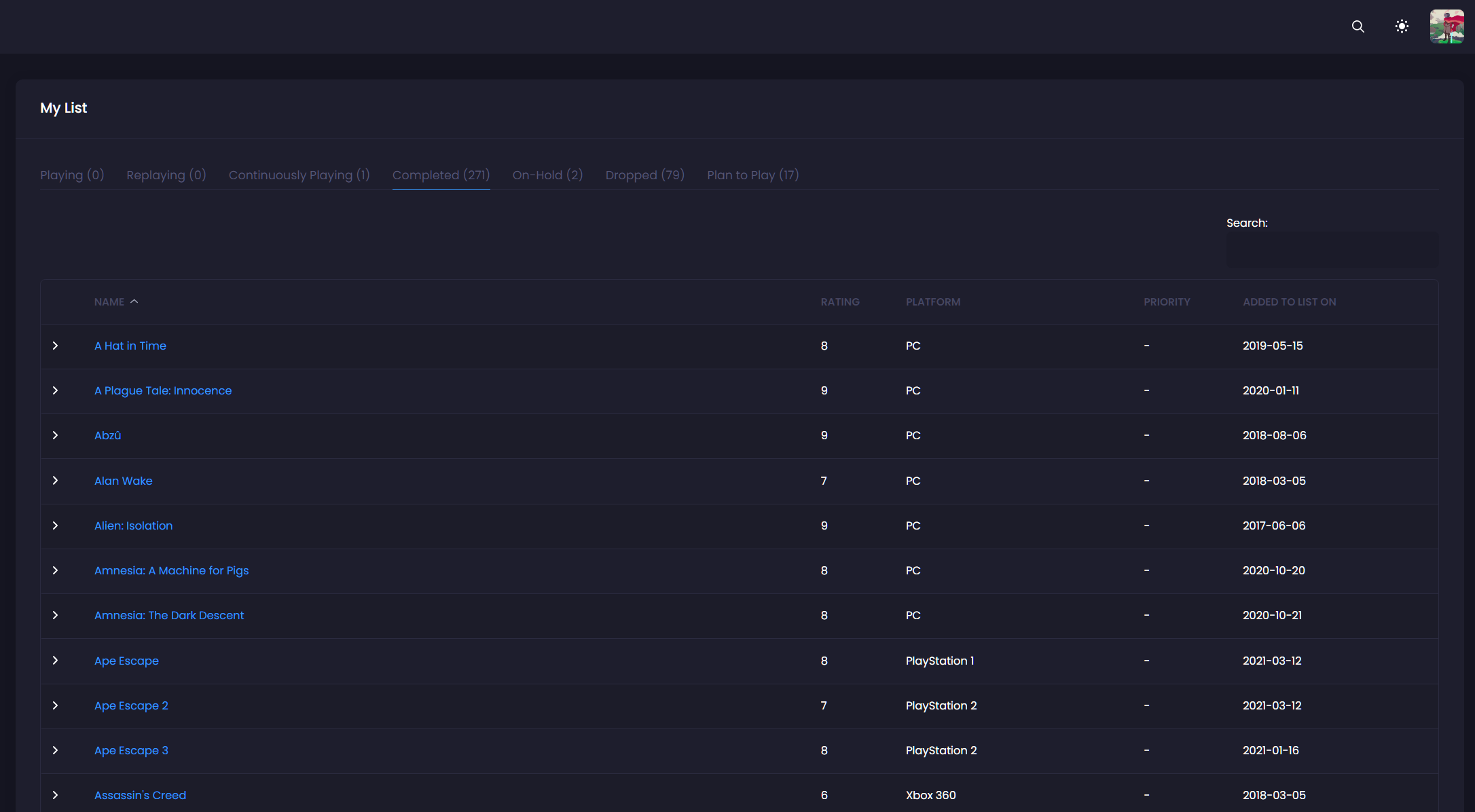This screenshot has width=1475, height=812.
Task: Open Amnesia: A Machine for Pigs link
Action: click(x=172, y=570)
